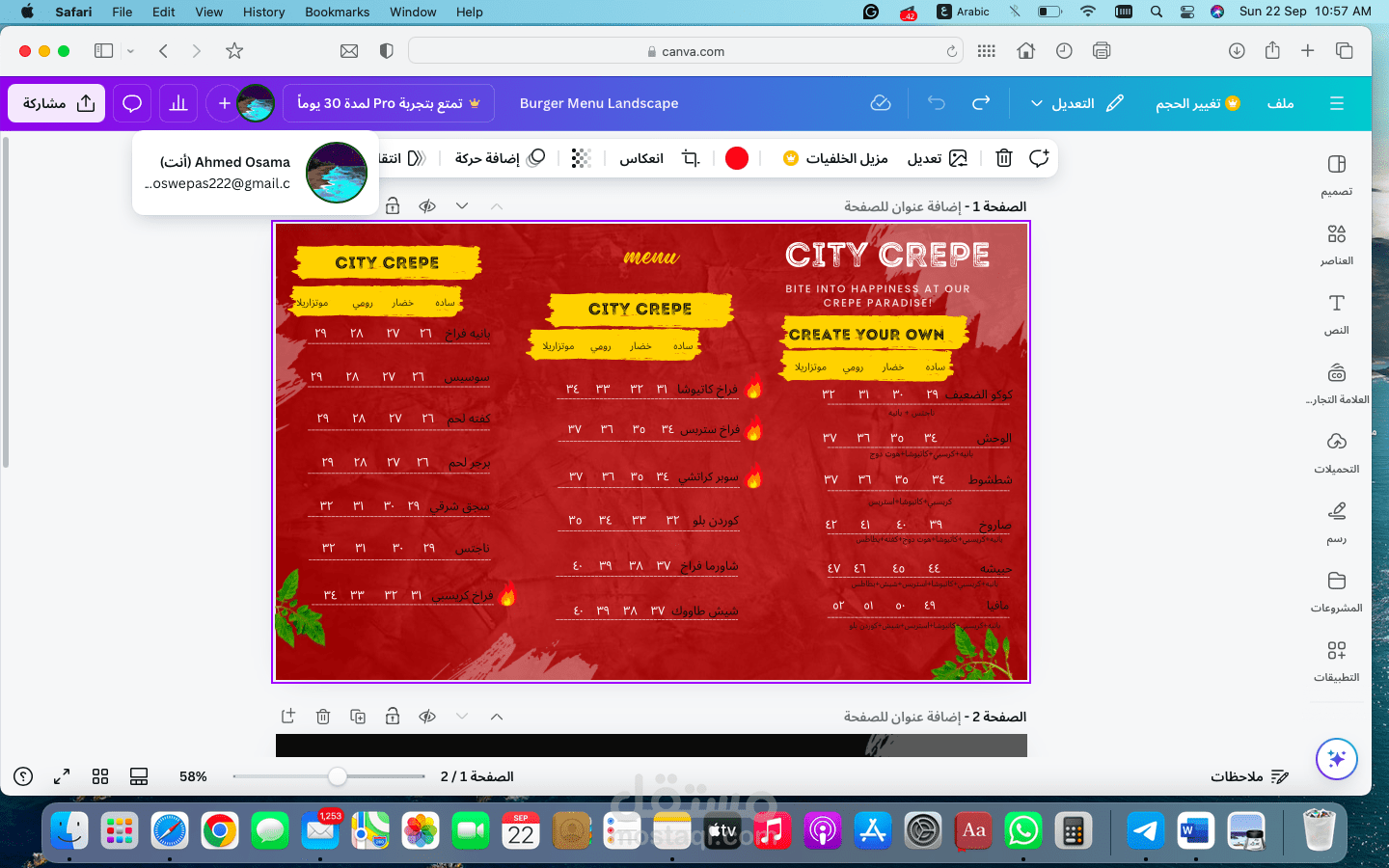Toggle lock on page 2
This screenshot has width=1389, height=868.
click(x=393, y=717)
